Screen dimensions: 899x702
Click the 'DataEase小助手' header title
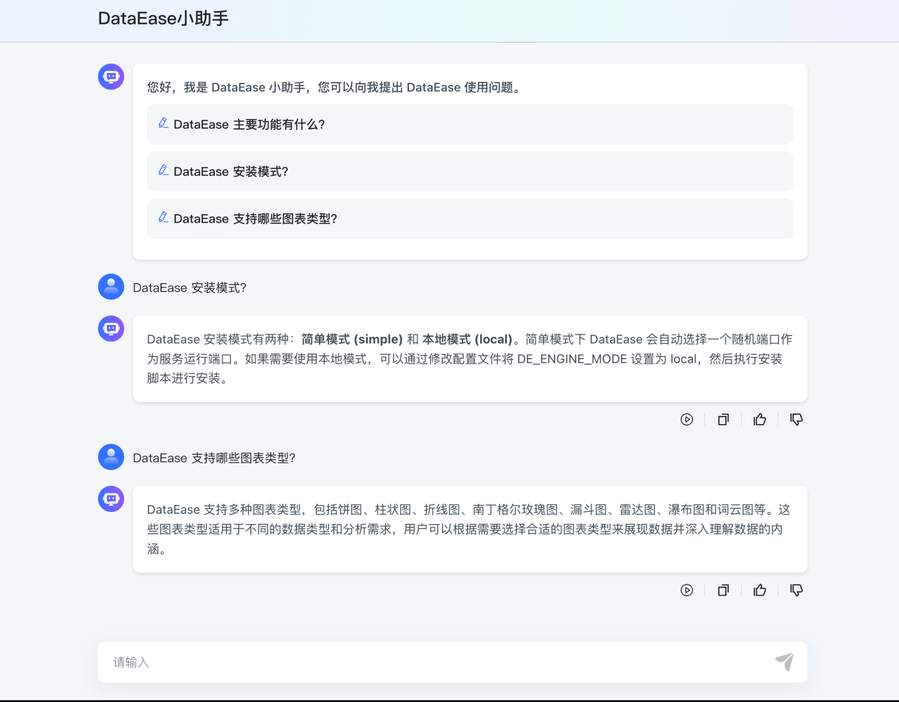(x=163, y=18)
